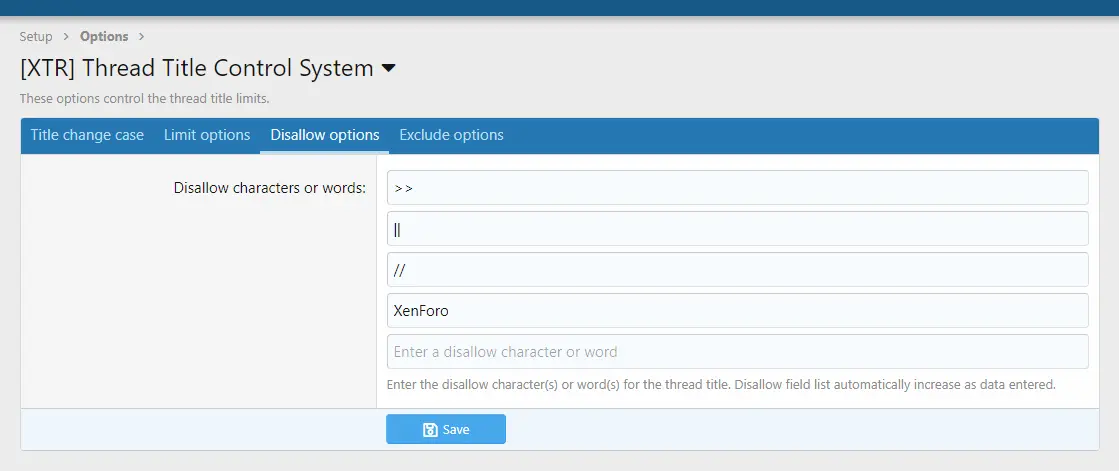Image resolution: width=1119 pixels, height=471 pixels.
Task: Click the empty disallow character or word field
Action: pos(737,352)
